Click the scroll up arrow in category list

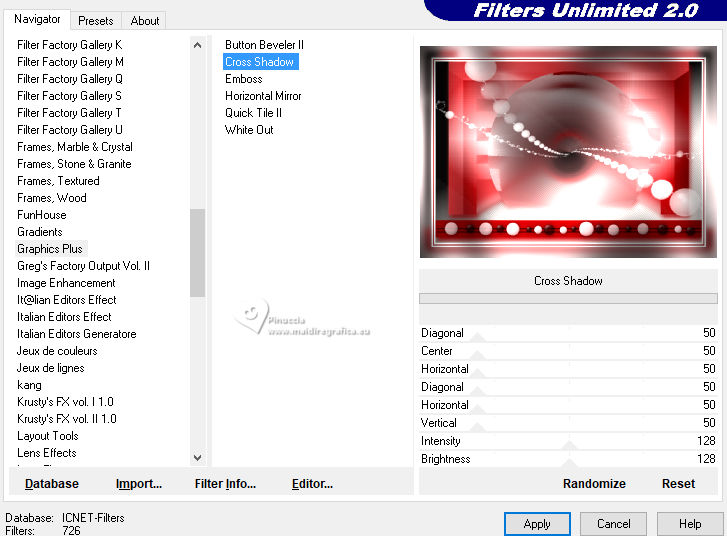(x=198, y=45)
